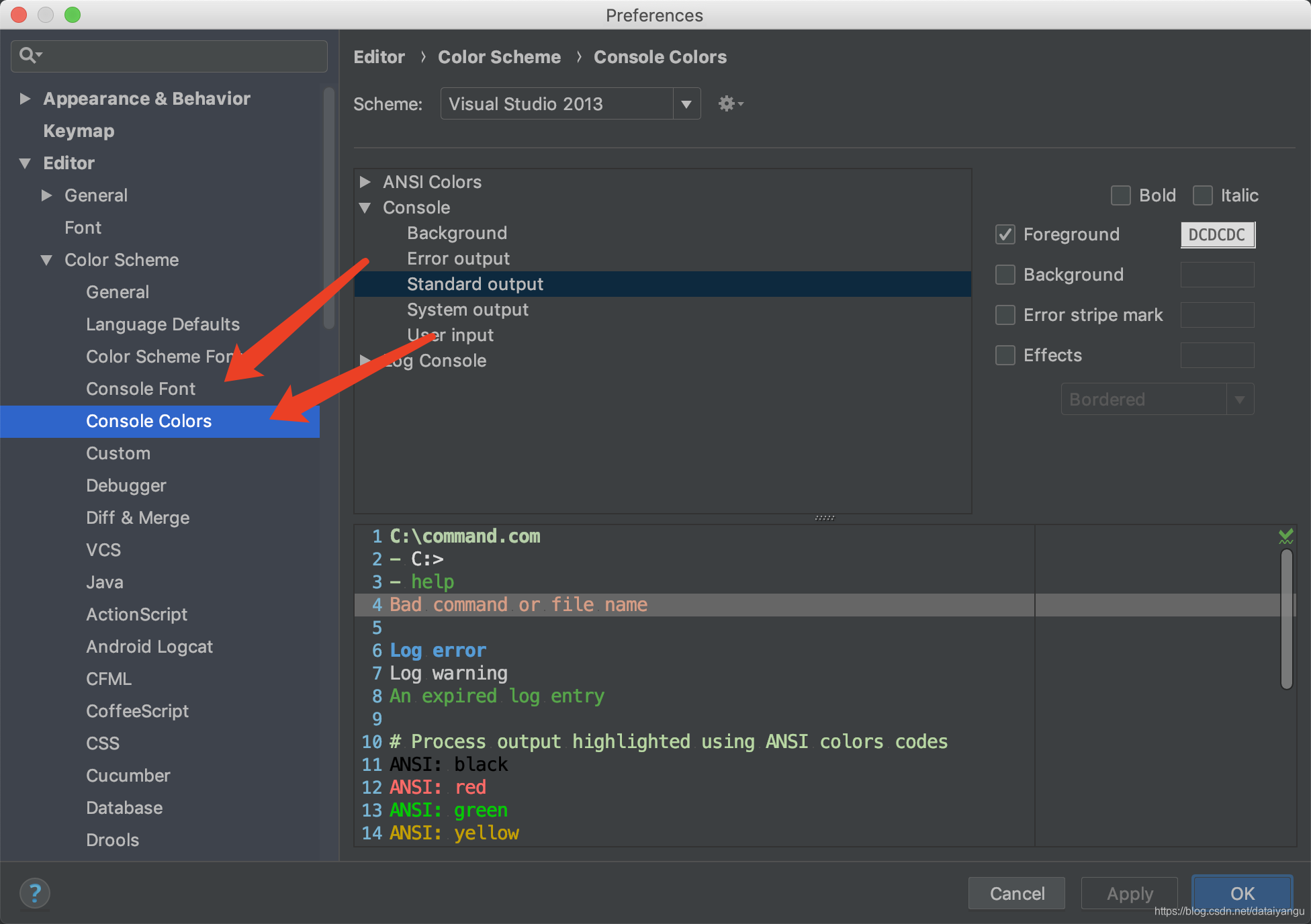1311x924 pixels.
Task: Open Debugger color scheme settings
Action: [126, 486]
